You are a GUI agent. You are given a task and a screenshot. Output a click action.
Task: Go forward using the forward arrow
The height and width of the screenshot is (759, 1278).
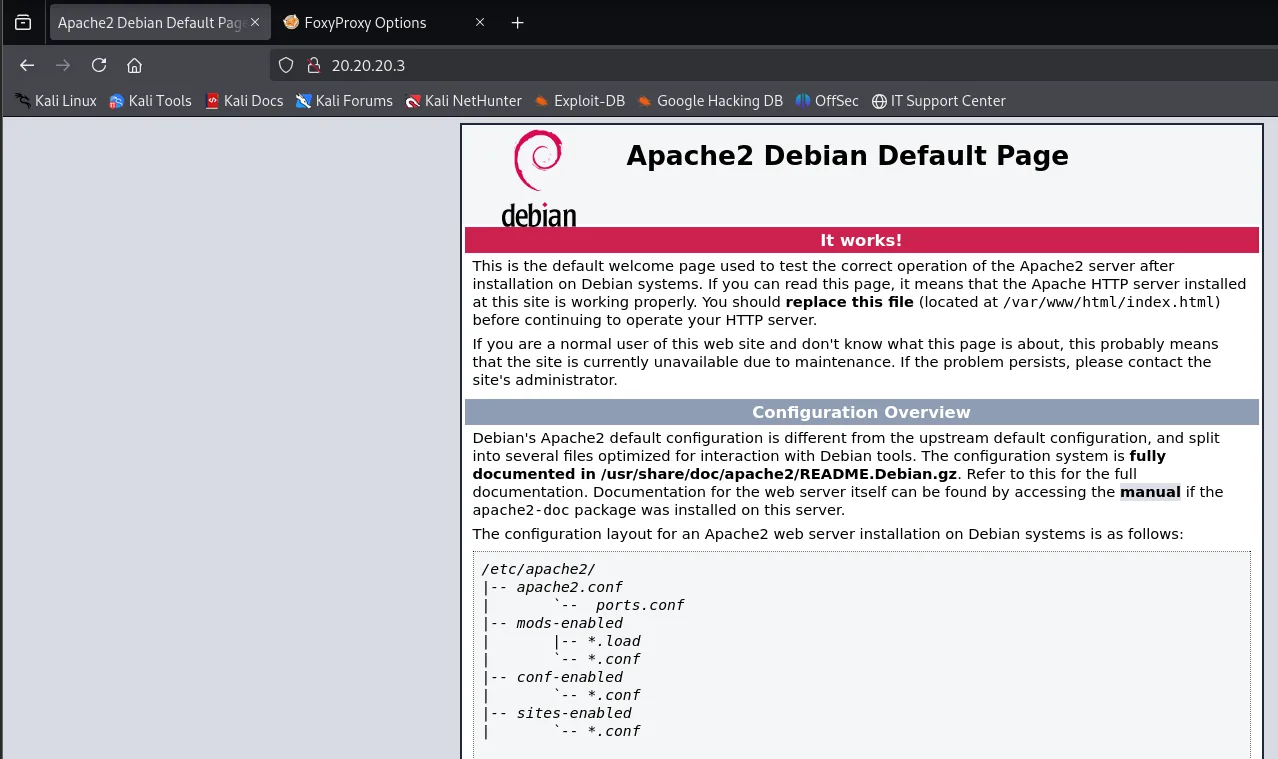point(63,65)
